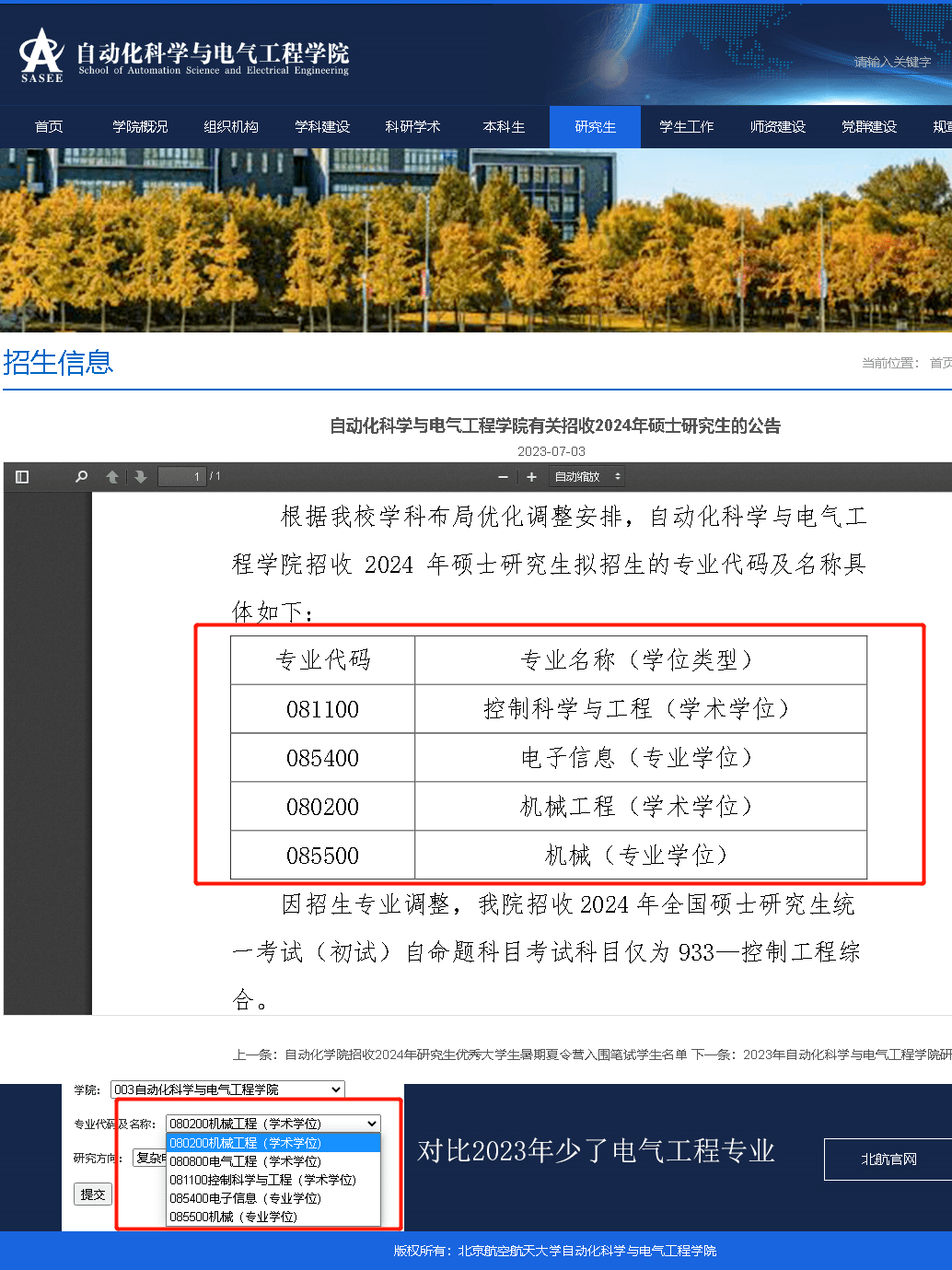The width and height of the screenshot is (952, 1270).
Task: Click the SASEE school logo
Action: [42, 55]
